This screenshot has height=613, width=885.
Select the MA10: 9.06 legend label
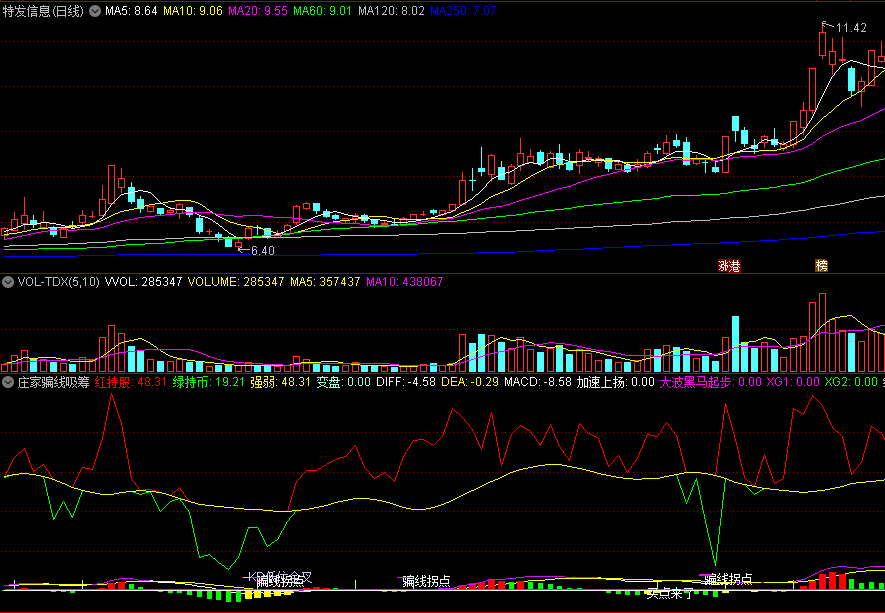tap(193, 11)
